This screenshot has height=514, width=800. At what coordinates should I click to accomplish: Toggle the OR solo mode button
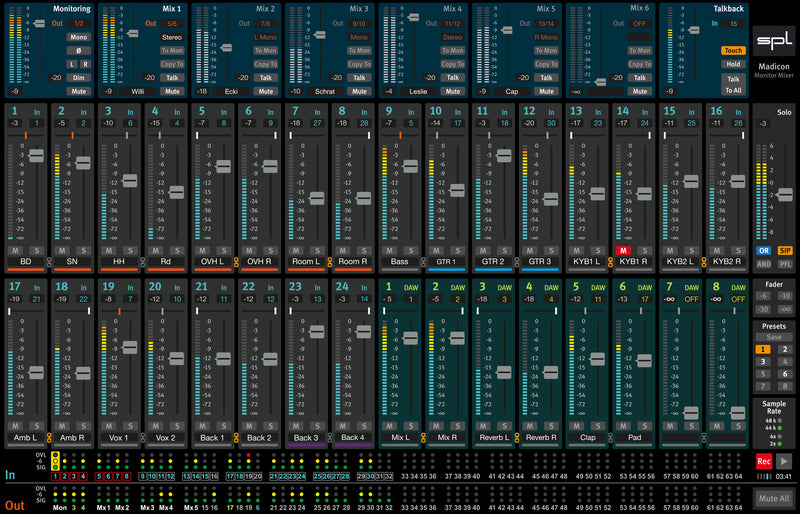point(763,251)
